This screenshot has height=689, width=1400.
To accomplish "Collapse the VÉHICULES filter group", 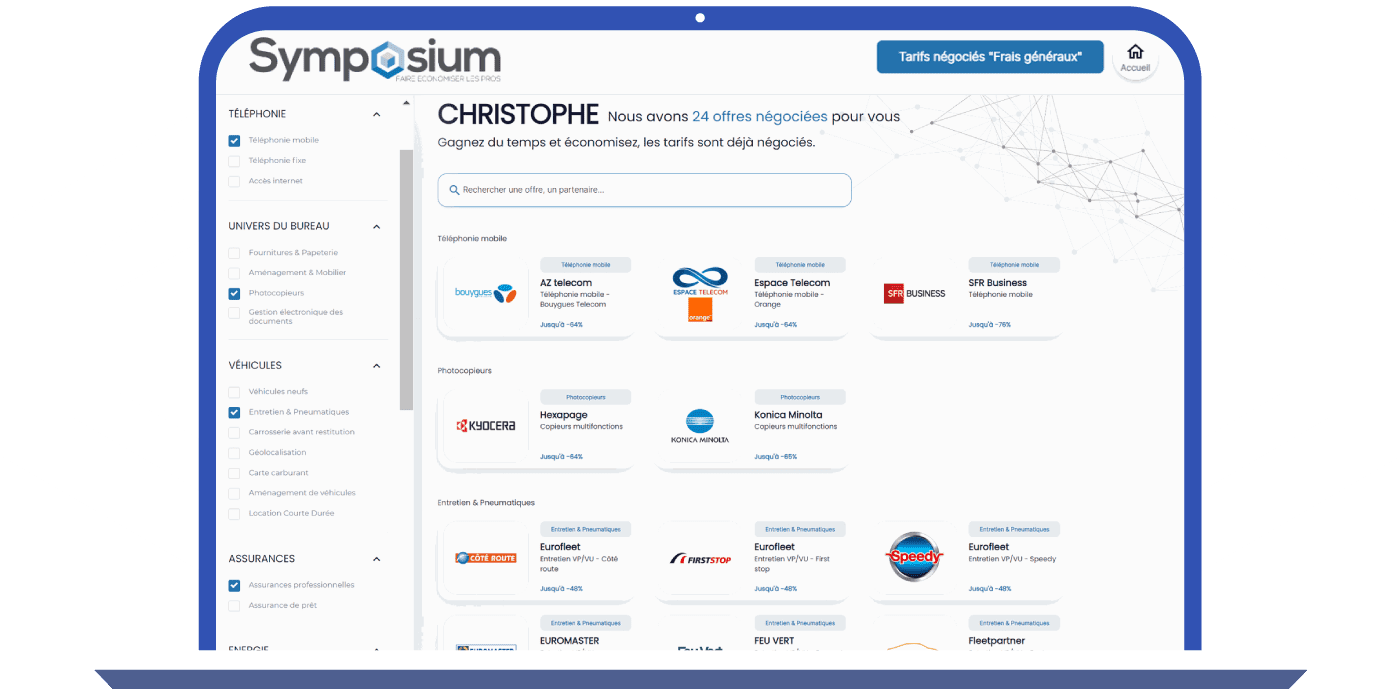I will pos(377,366).
